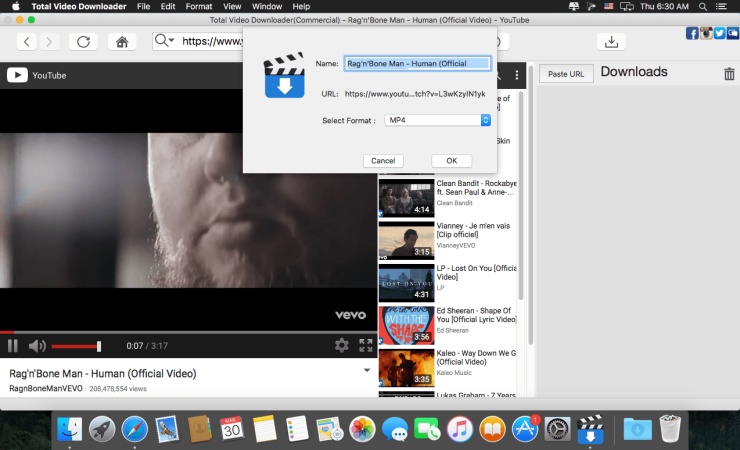The height and width of the screenshot is (450, 740).
Task: Open Launchpad from the Dock
Action: tap(102, 430)
